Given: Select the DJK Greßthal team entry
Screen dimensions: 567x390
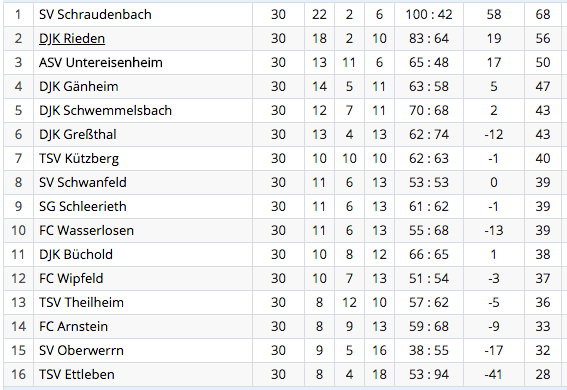Looking at the screenshot, I should pos(78,134).
